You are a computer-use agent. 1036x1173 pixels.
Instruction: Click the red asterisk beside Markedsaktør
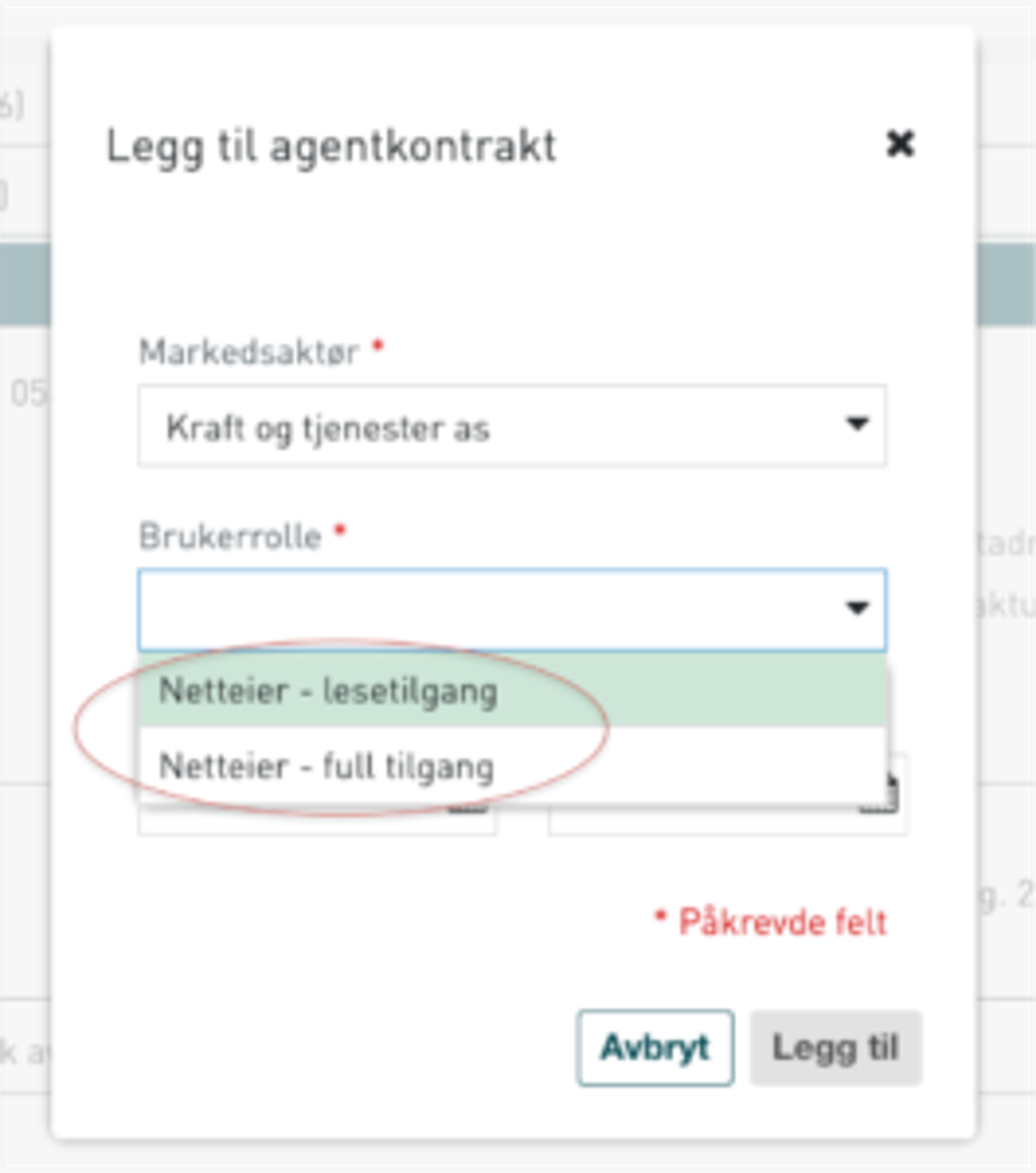click(x=377, y=345)
